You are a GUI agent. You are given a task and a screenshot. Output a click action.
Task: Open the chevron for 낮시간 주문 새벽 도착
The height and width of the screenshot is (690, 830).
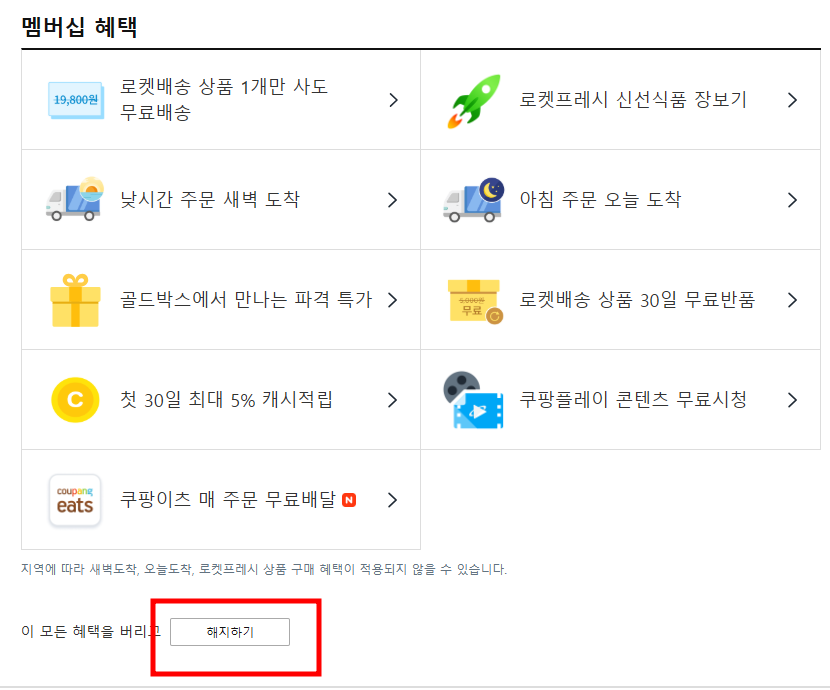pos(392,200)
